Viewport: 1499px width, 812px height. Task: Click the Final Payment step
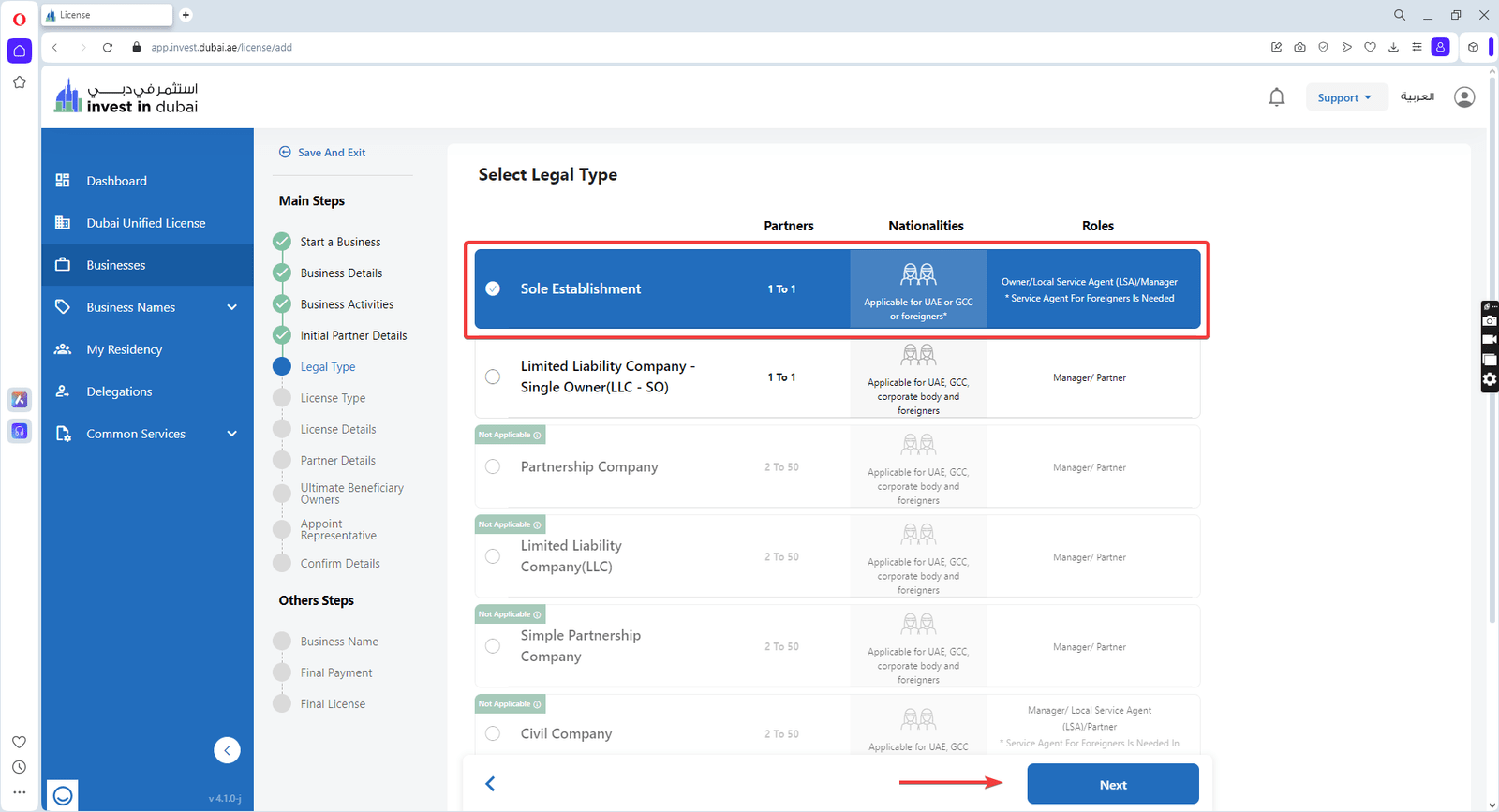(336, 672)
